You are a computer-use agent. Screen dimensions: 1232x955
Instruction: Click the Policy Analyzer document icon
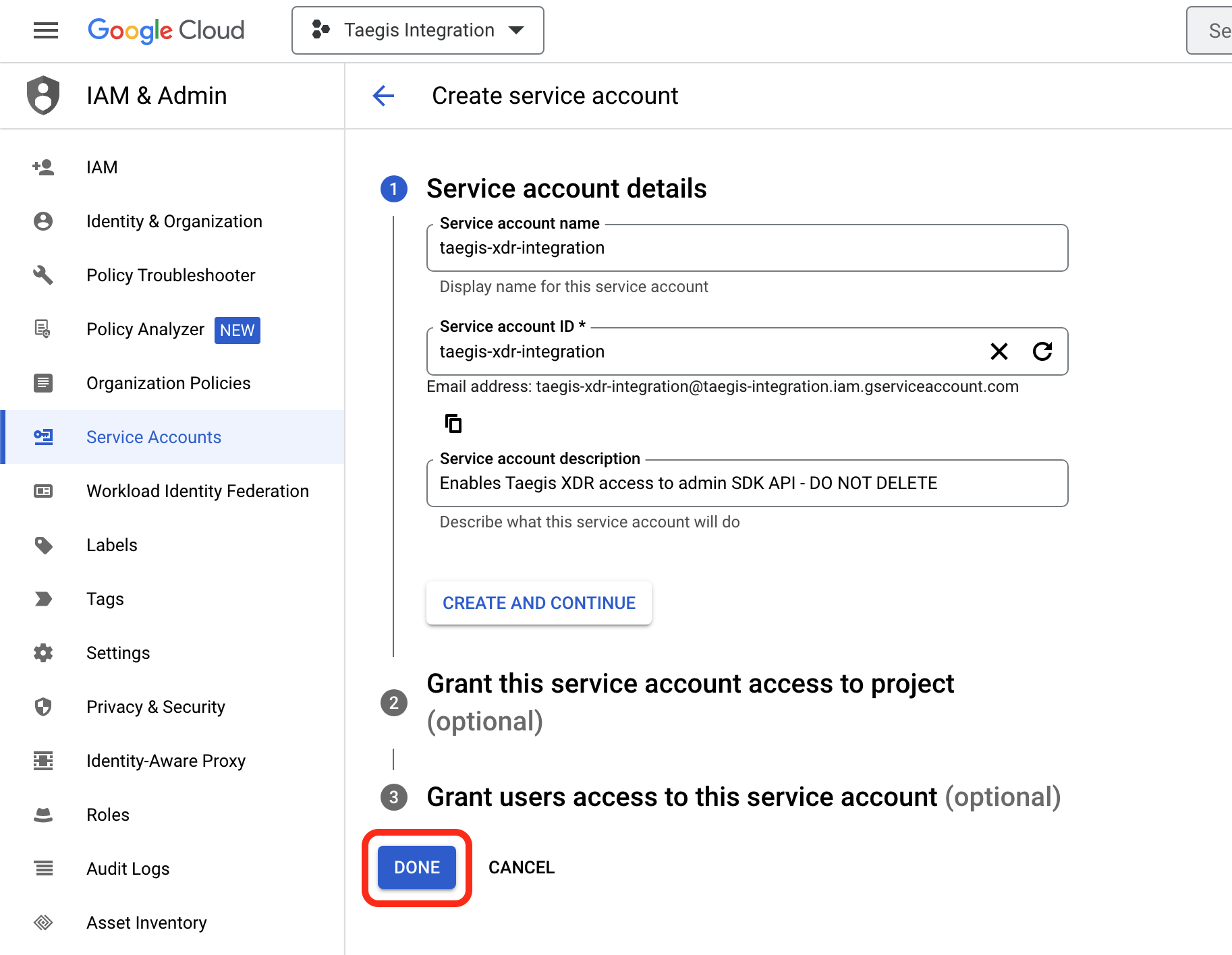tap(43, 329)
